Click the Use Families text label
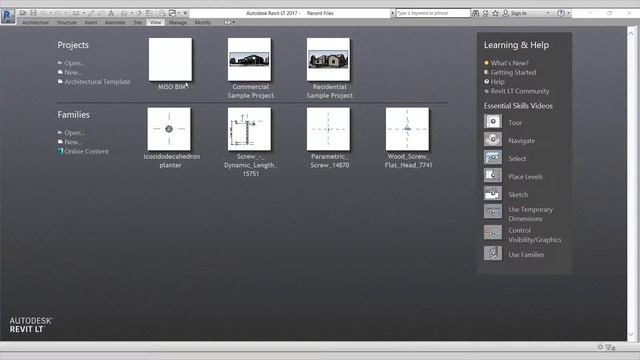Screen dimensions: 640x360 [x=526, y=255]
